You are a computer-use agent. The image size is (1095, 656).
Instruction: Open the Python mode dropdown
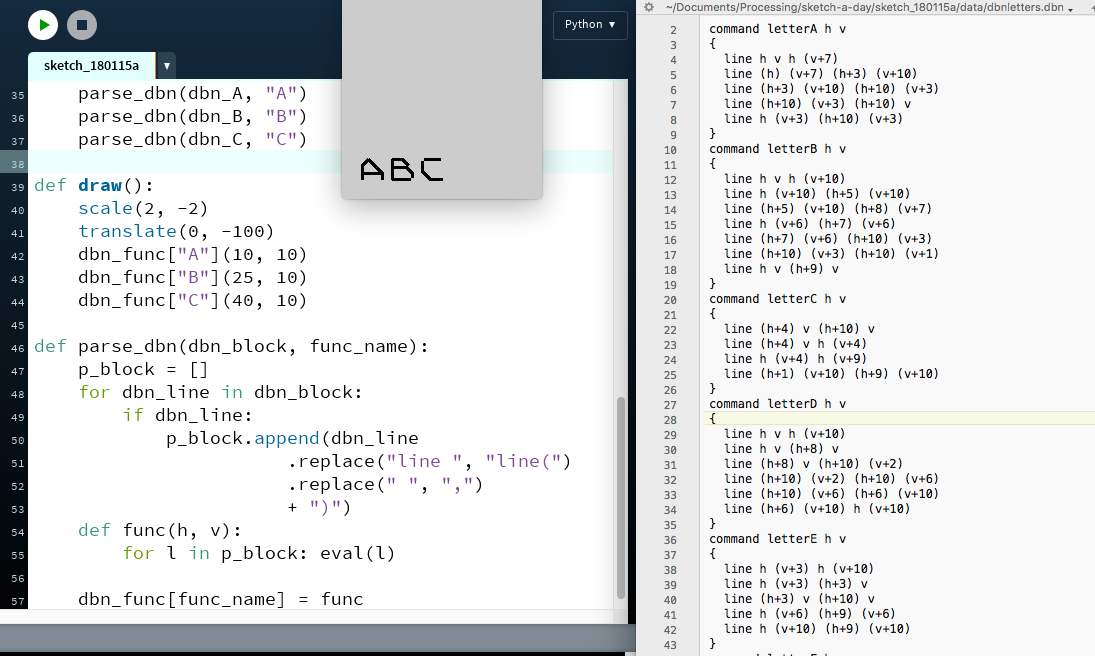(x=590, y=25)
